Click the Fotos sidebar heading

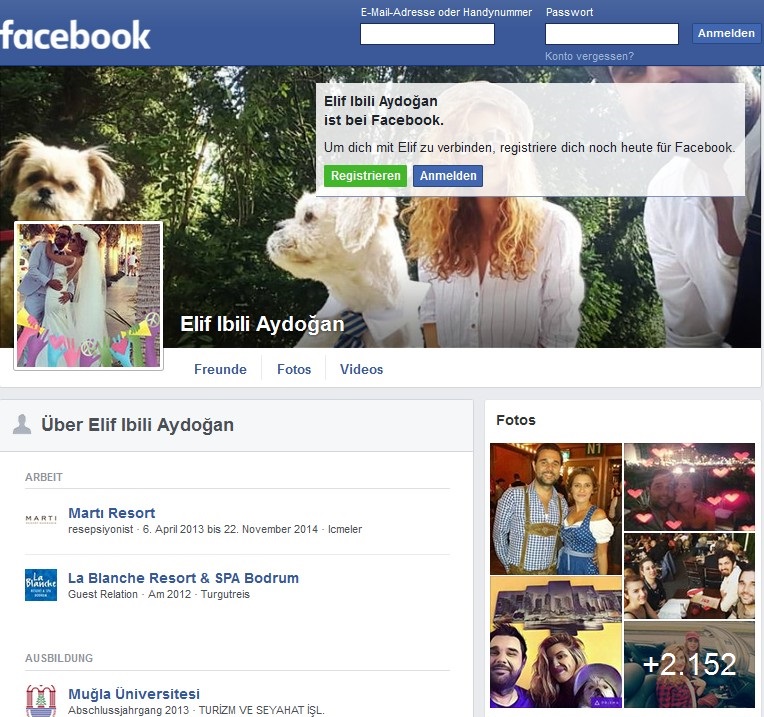point(516,420)
